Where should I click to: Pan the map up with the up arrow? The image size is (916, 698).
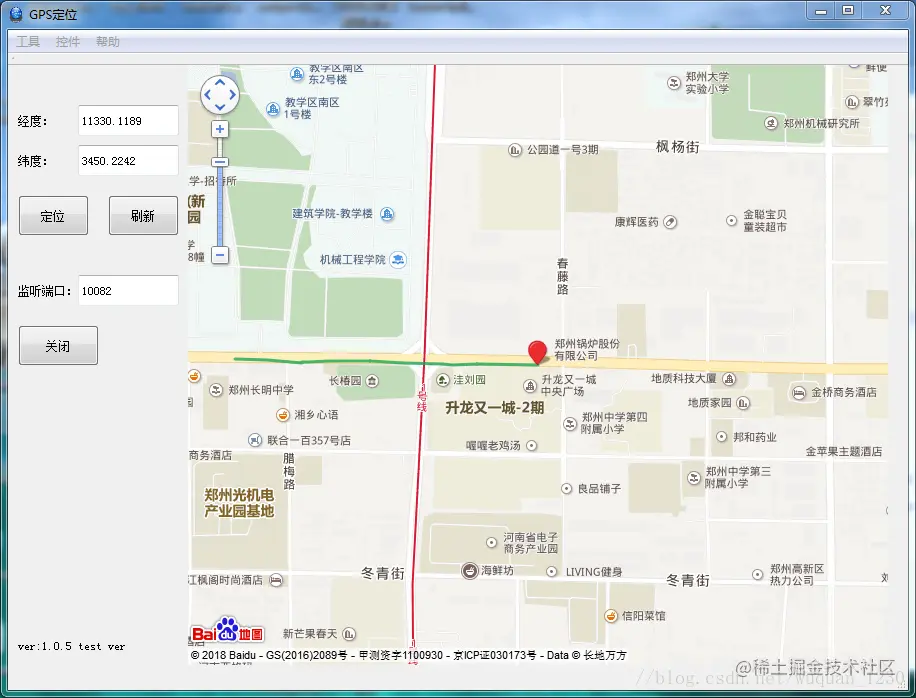tap(220, 83)
